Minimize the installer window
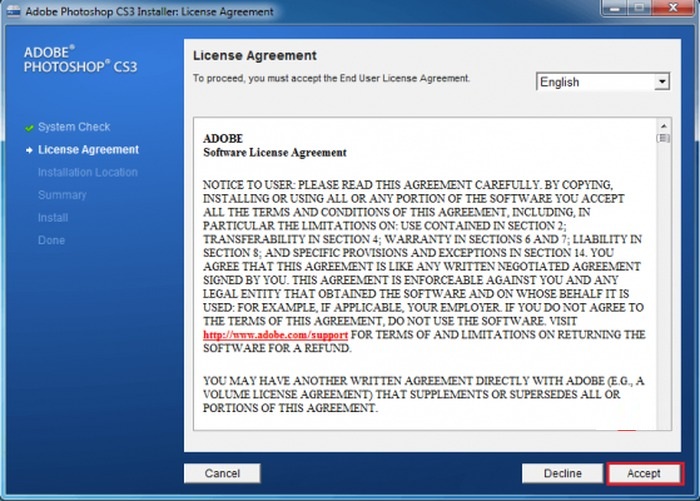Viewport: 700px width, 501px height. tap(616, 8)
